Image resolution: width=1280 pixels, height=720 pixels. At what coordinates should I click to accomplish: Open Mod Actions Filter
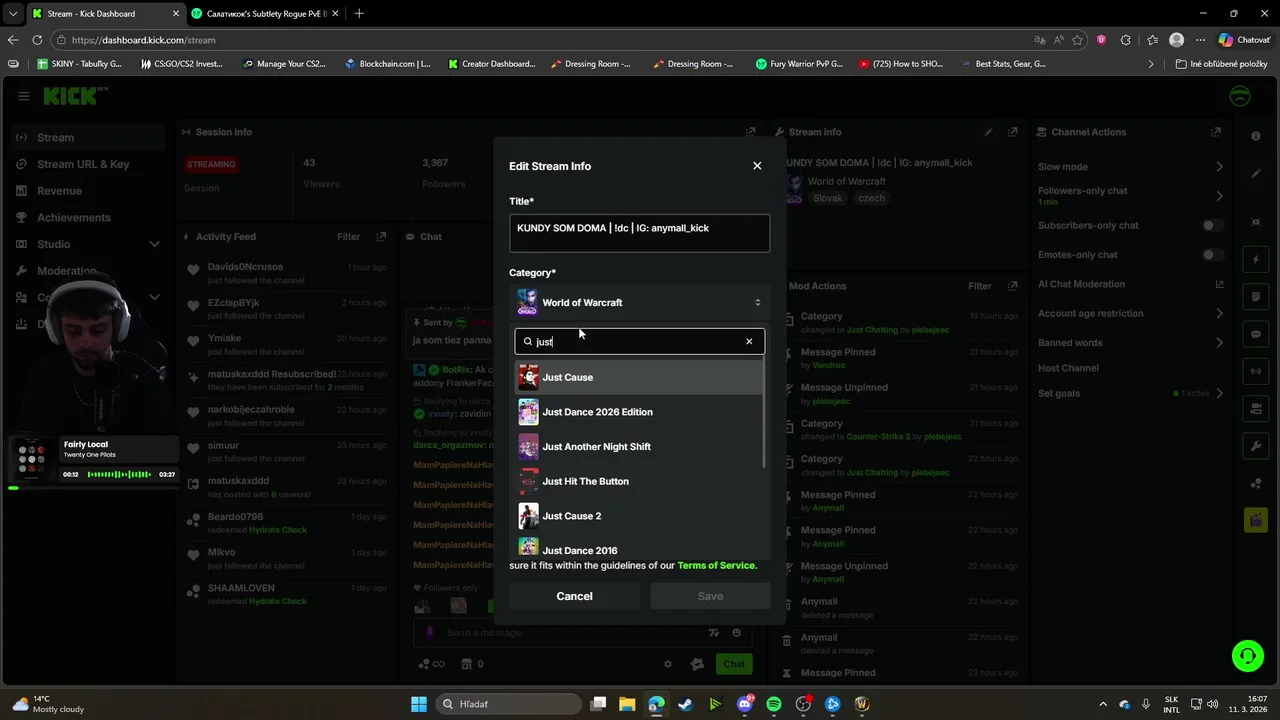pyautogui.click(x=980, y=286)
